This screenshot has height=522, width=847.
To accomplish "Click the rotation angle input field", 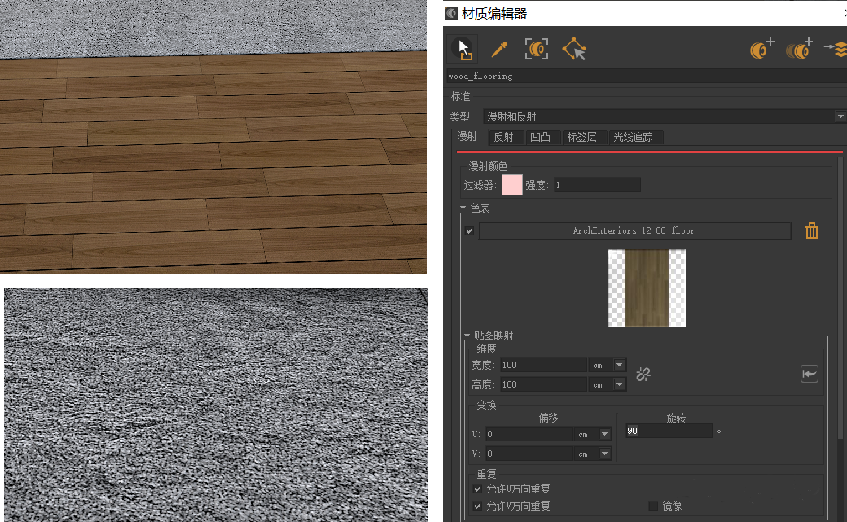I will click(668, 430).
